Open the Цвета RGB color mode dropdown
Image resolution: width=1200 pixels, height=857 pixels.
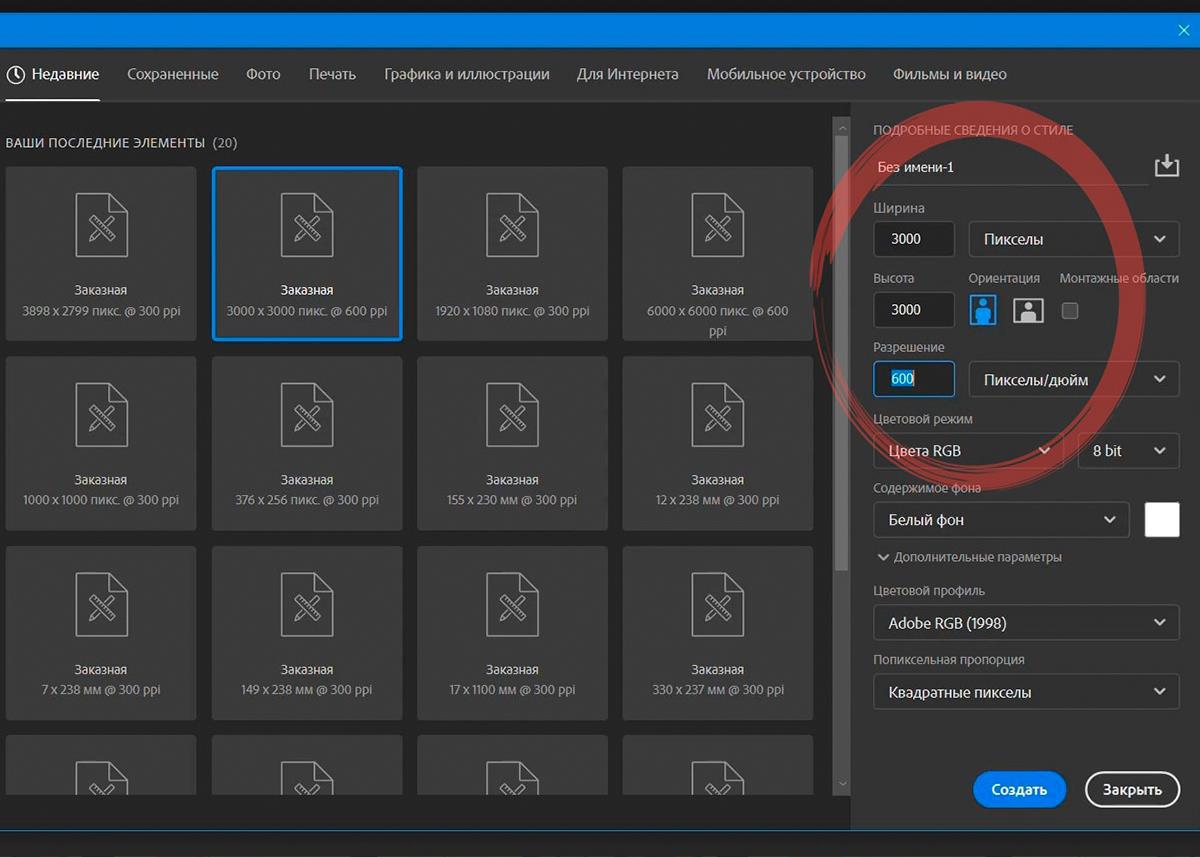967,451
